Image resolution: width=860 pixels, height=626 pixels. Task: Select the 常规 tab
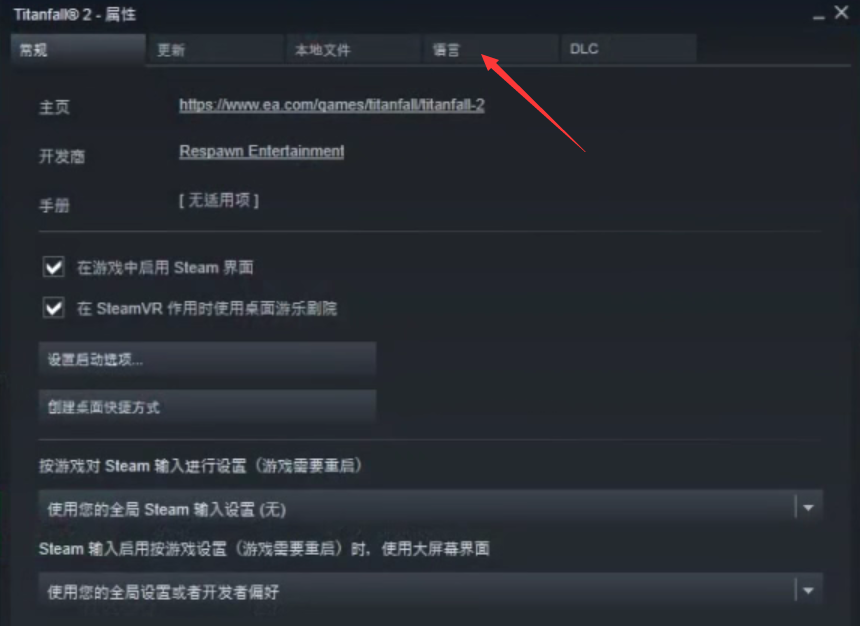coord(78,50)
